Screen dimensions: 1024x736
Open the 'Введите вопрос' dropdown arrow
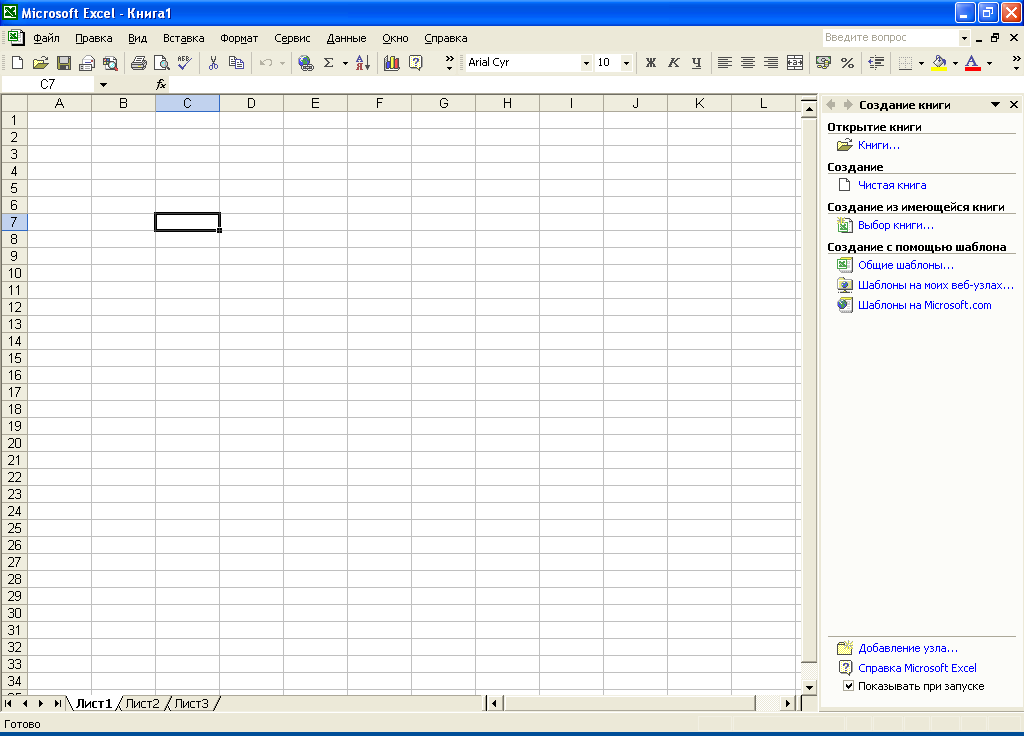(964, 38)
